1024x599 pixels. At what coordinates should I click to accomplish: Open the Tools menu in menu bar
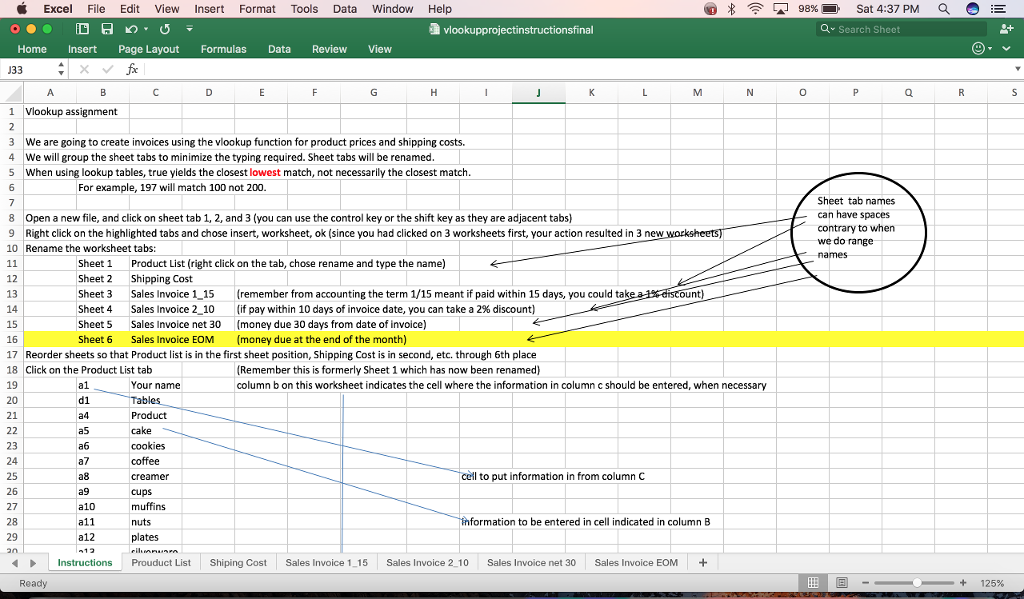pyautogui.click(x=304, y=9)
